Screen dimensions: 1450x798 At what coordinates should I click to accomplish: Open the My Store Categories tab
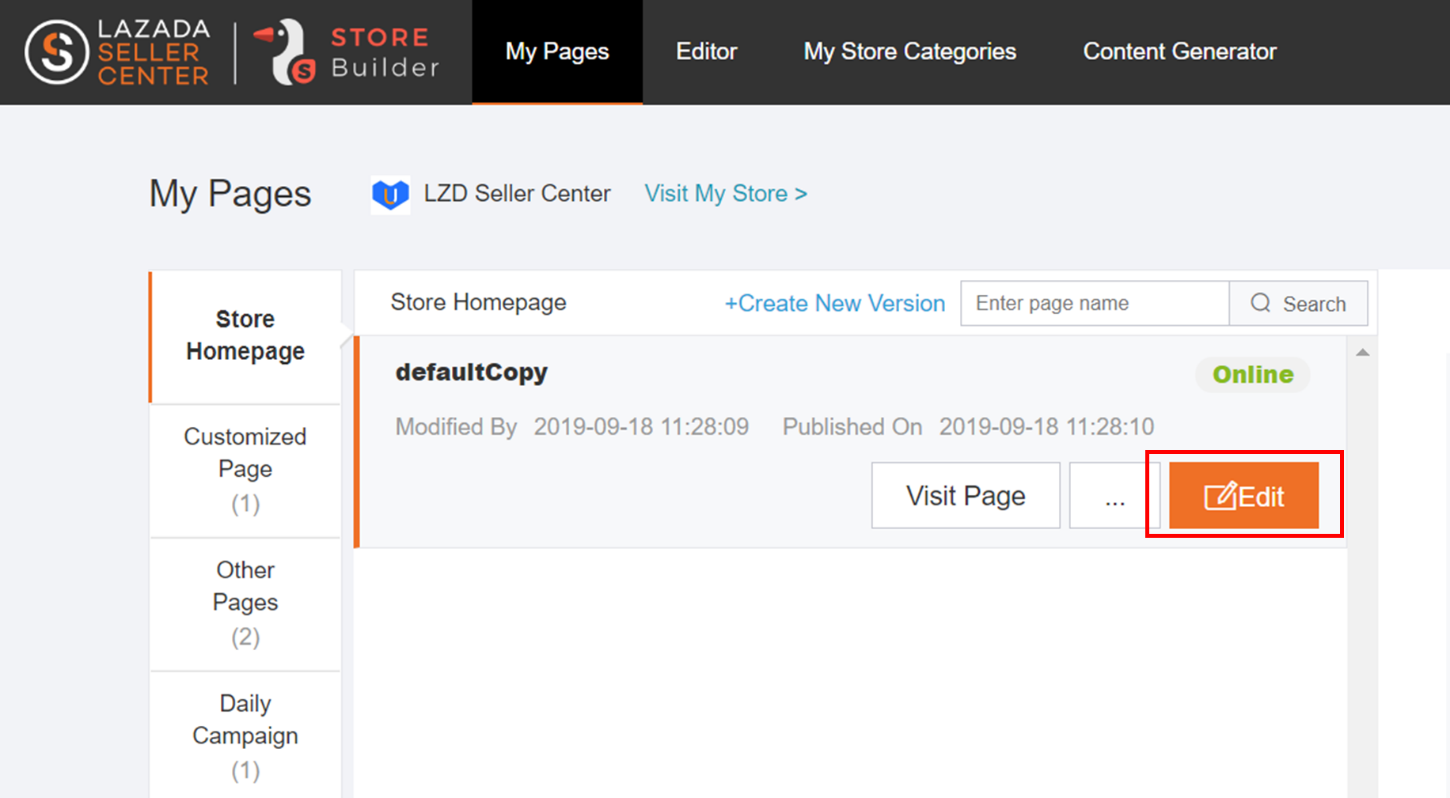coord(909,51)
